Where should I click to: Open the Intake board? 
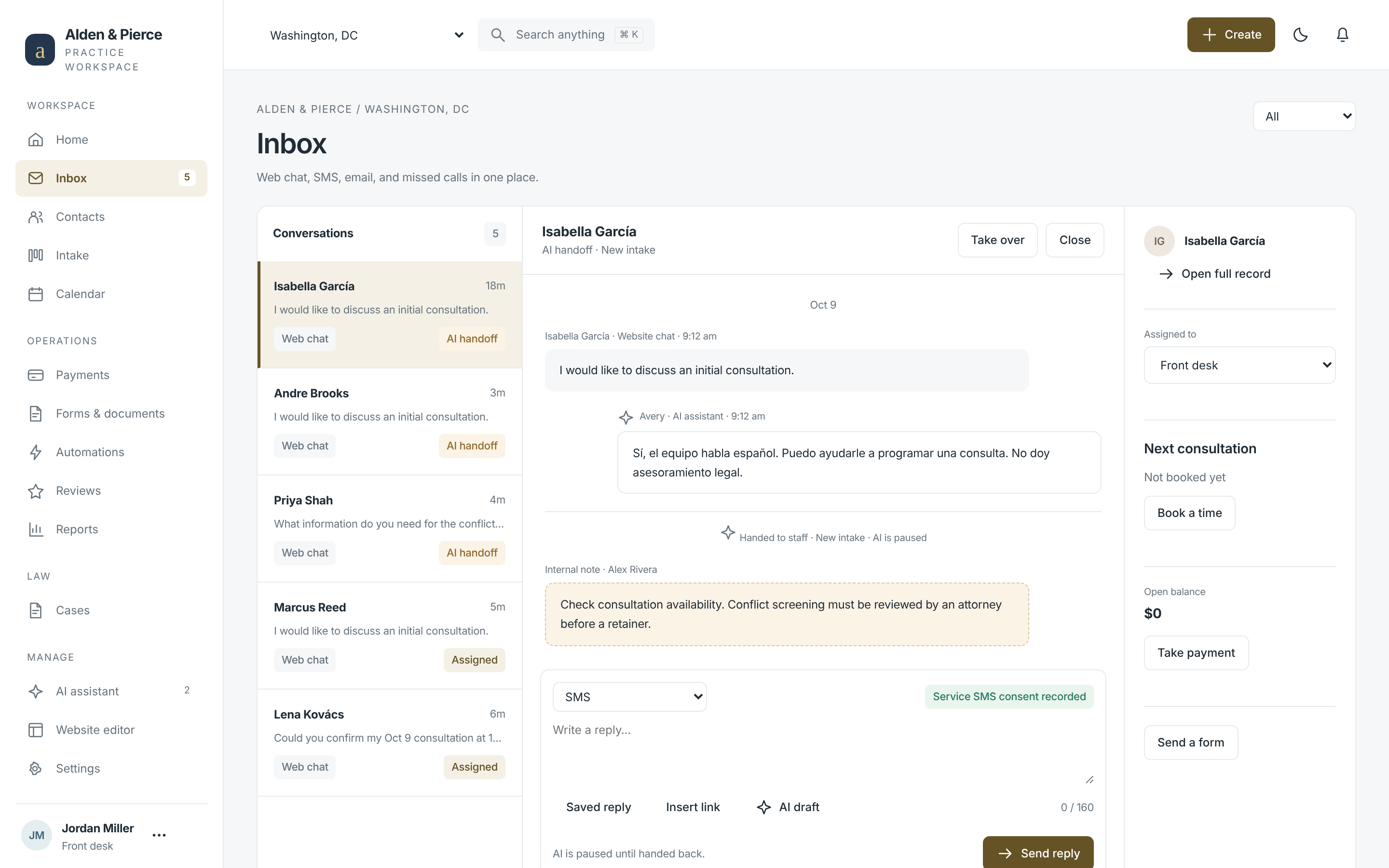[111, 255]
